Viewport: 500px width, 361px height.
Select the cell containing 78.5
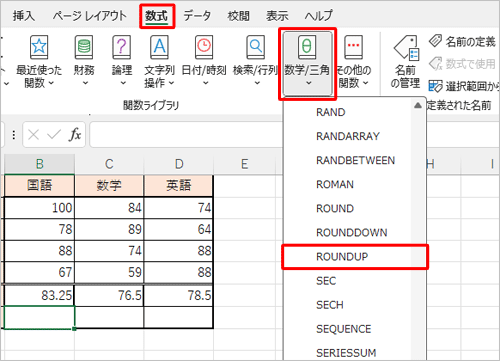[179, 295]
